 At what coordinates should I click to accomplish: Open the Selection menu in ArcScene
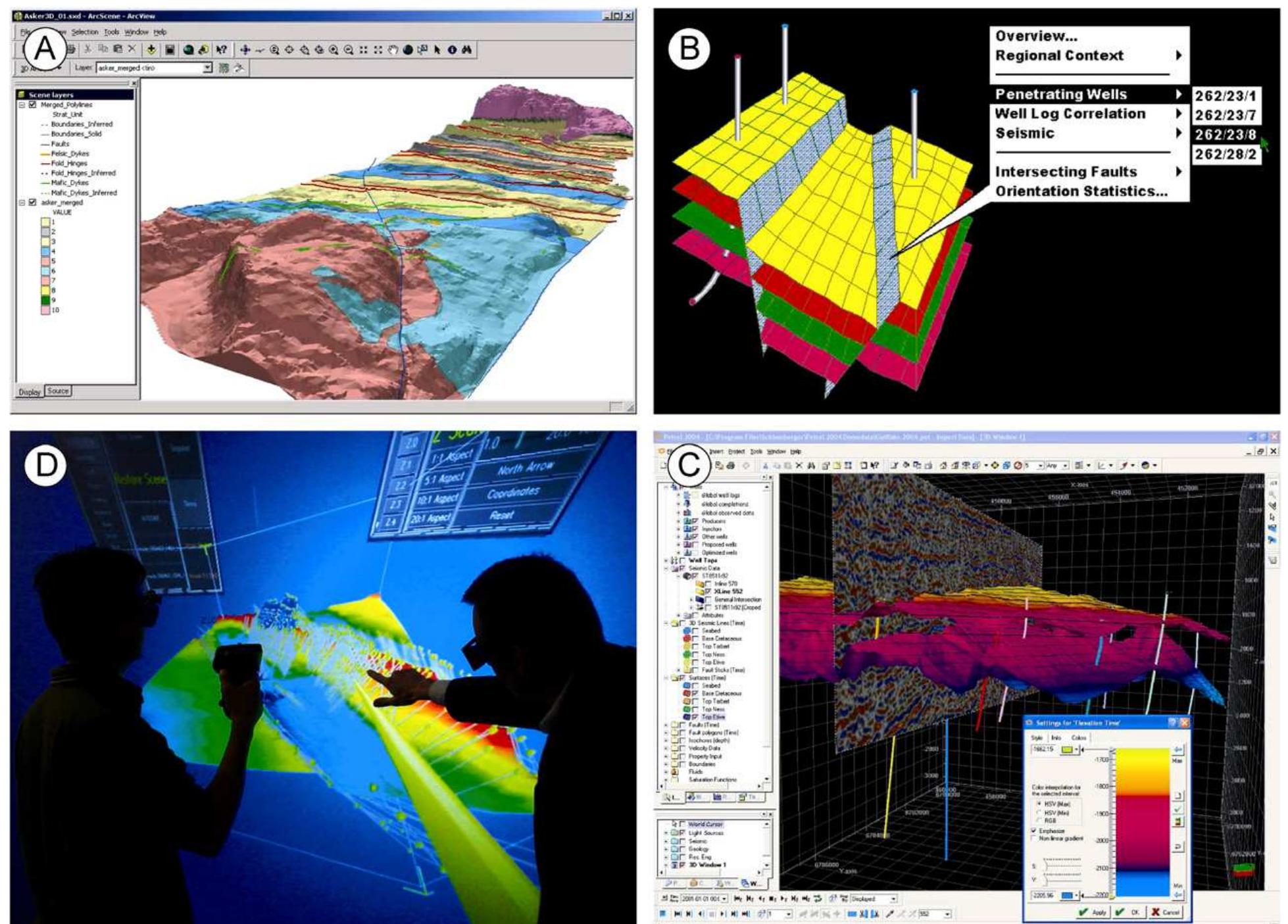point(84,32)
